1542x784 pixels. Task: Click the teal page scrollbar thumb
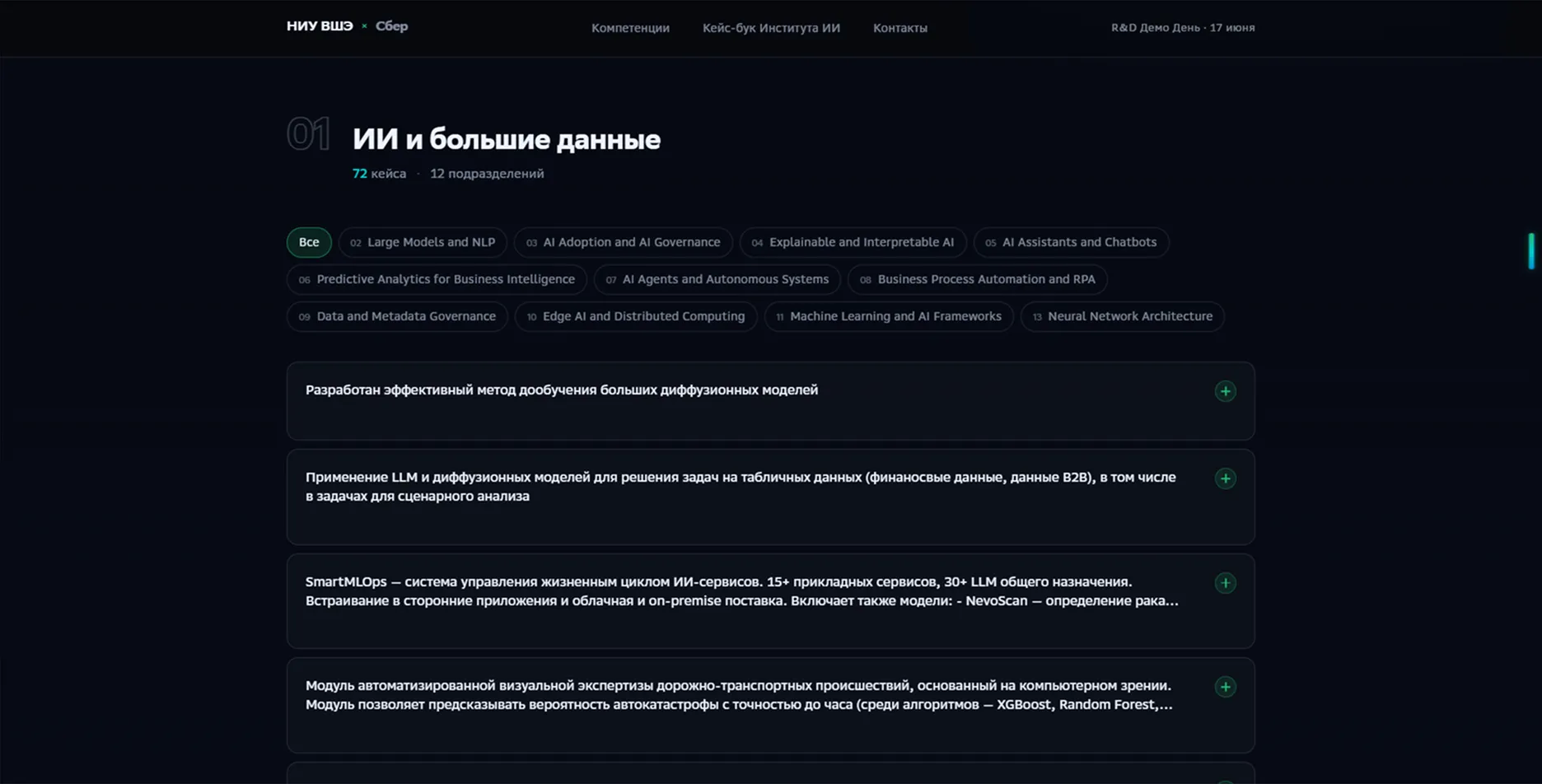pyautogui.click(x=1531, y=251)
